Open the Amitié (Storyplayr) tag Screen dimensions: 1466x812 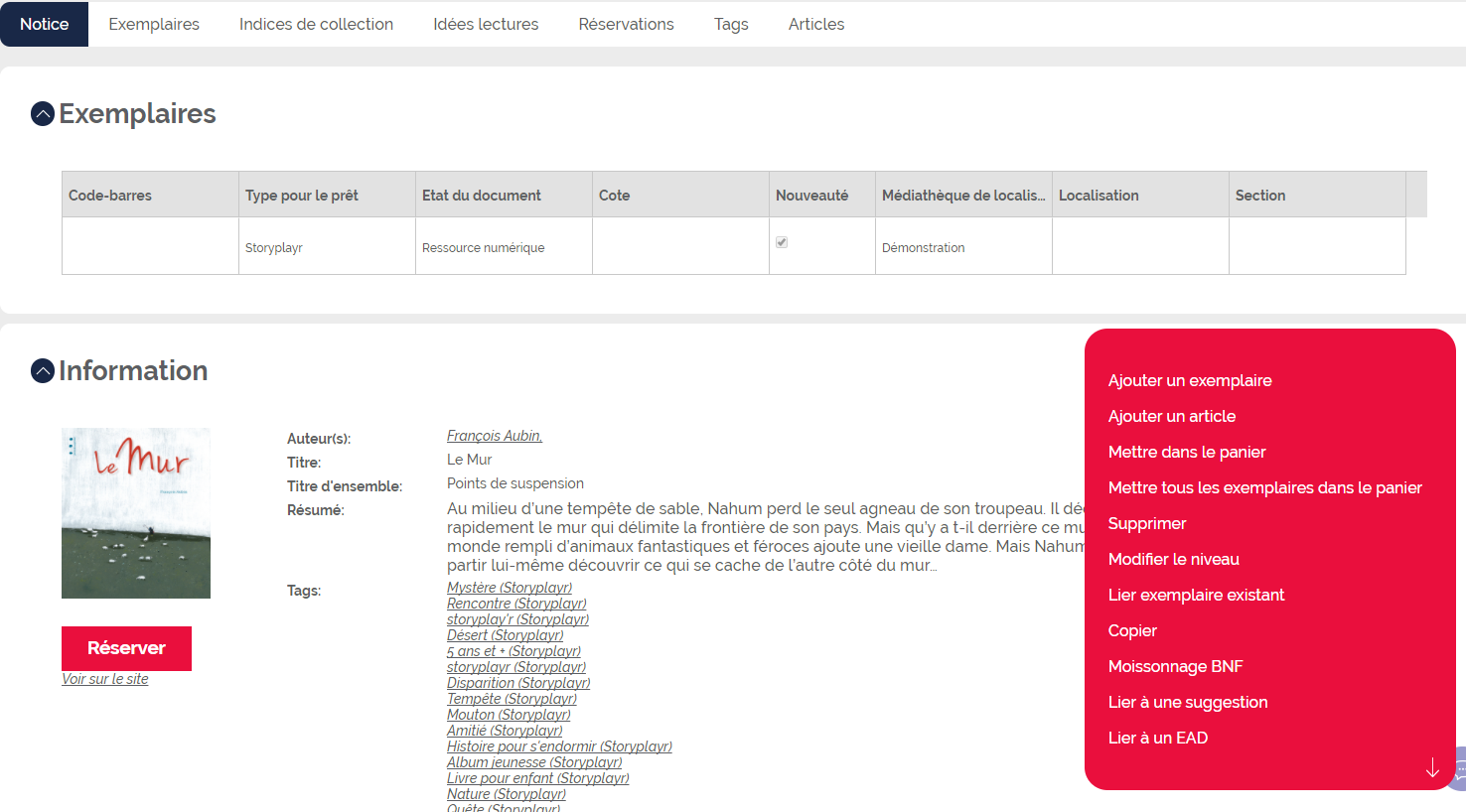coord(505,731)
